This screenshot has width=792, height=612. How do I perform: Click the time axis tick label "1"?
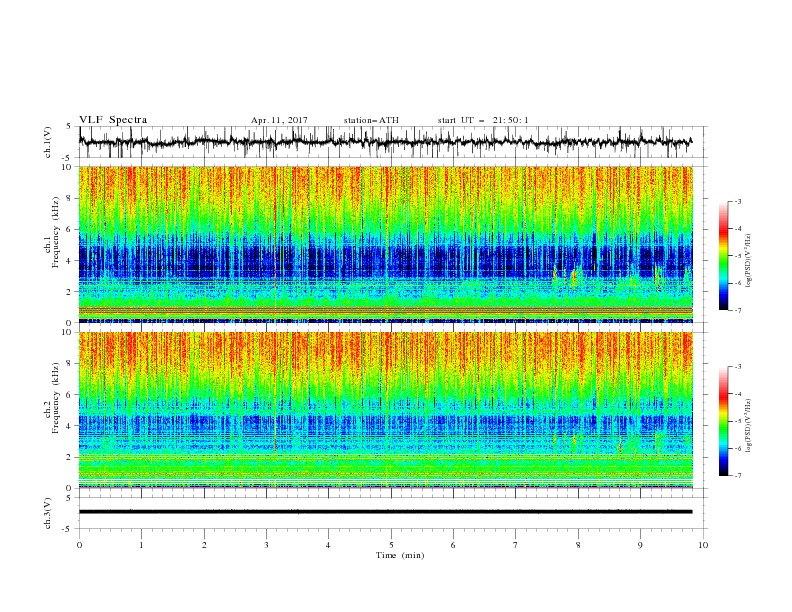coord(142,545)
